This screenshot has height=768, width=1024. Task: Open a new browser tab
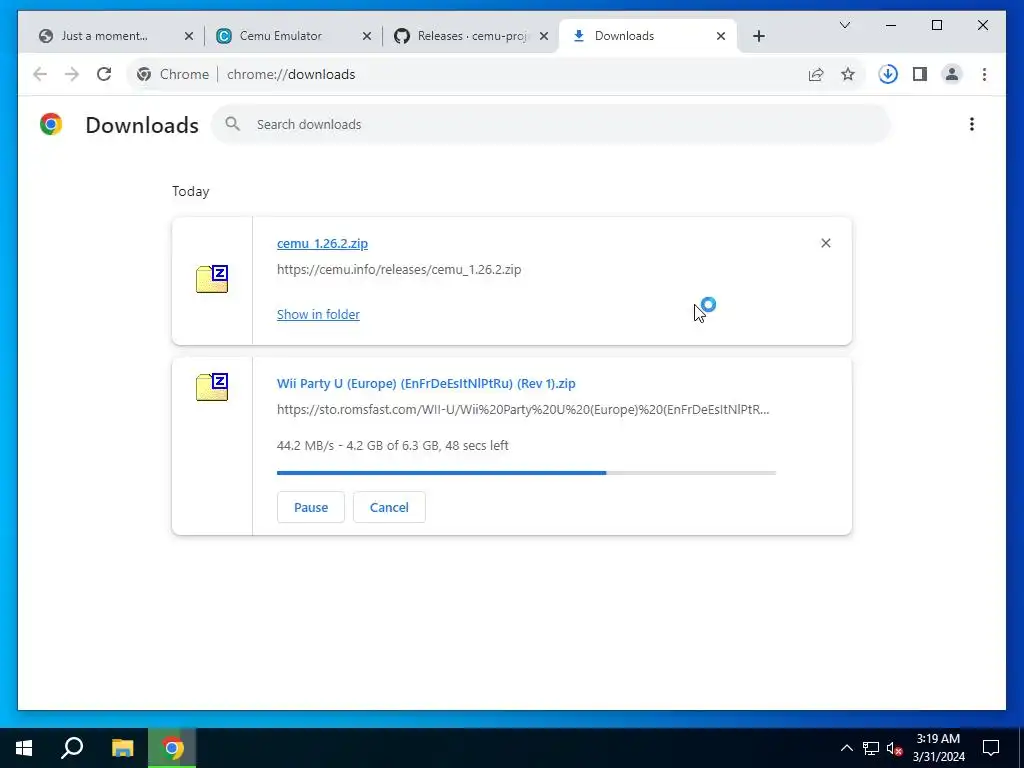(759, 36)
